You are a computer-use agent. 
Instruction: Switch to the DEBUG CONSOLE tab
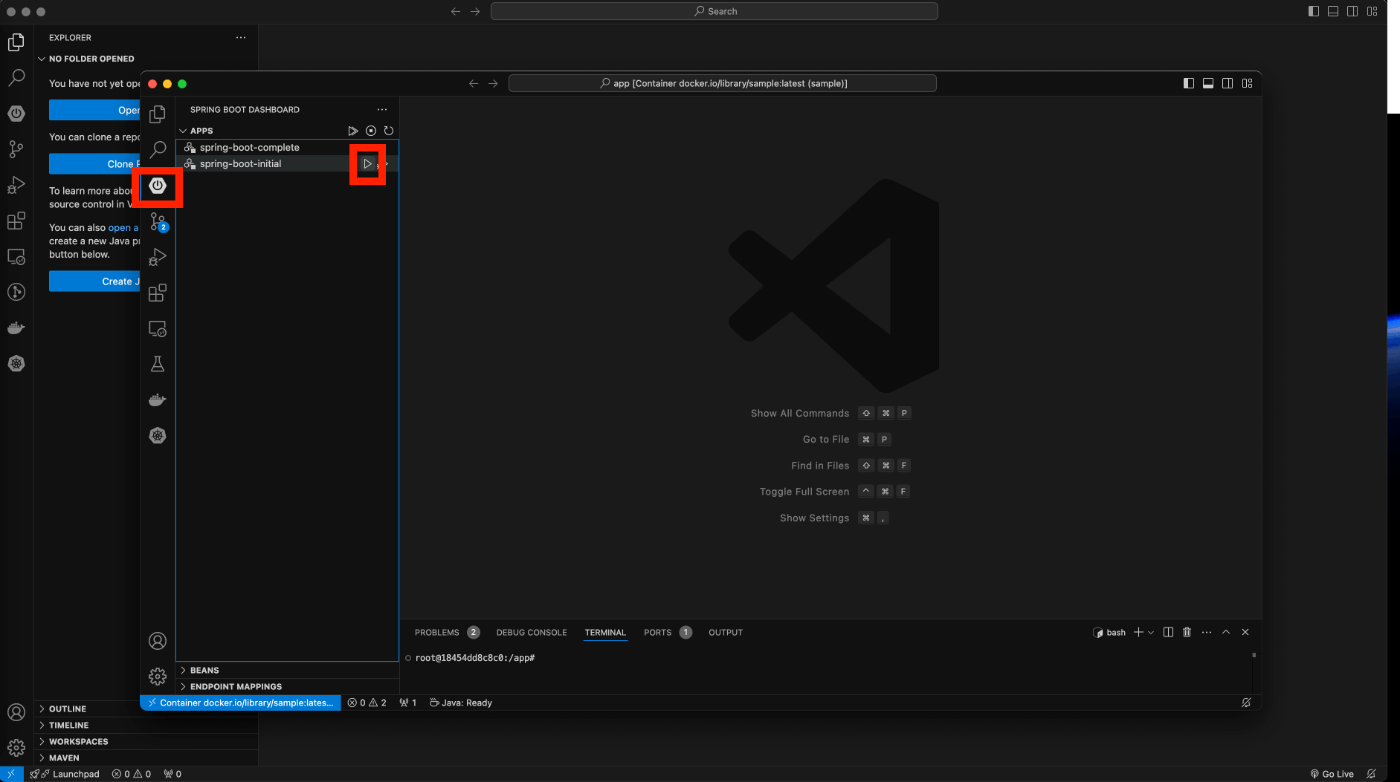532,632
